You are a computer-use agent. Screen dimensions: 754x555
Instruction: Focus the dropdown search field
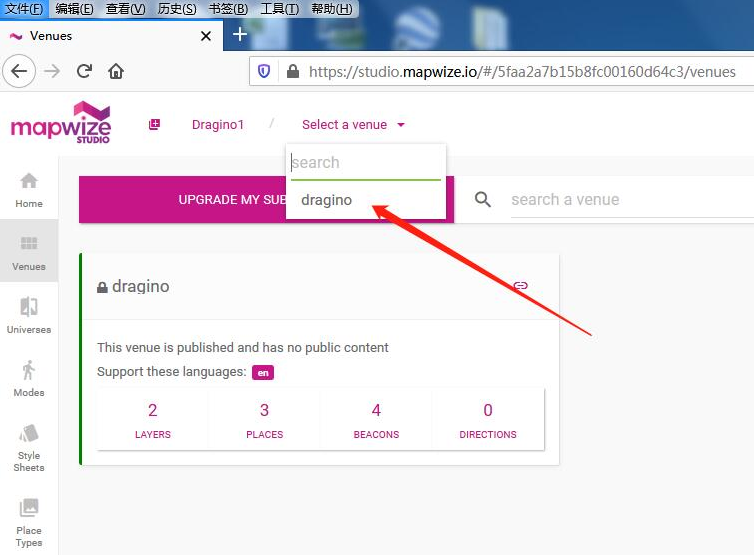[x=366, y=163]
